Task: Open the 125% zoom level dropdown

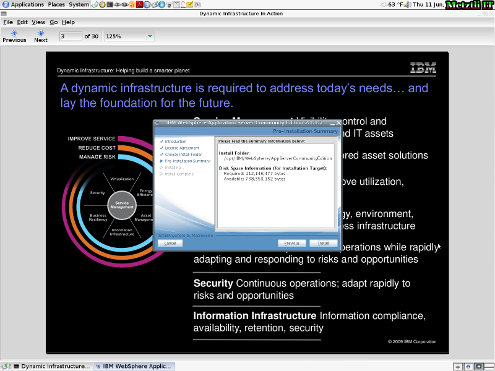Action: tap(129, 36)
